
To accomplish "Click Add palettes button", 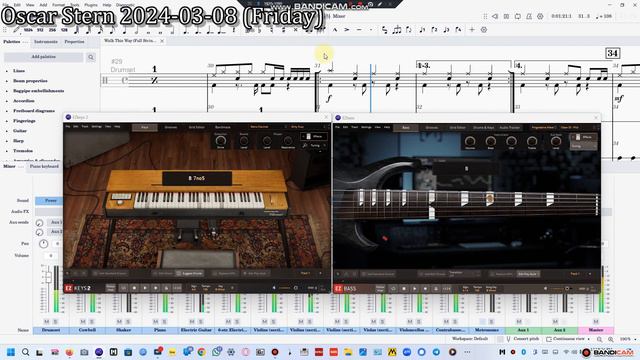I will tap(43, 57).
